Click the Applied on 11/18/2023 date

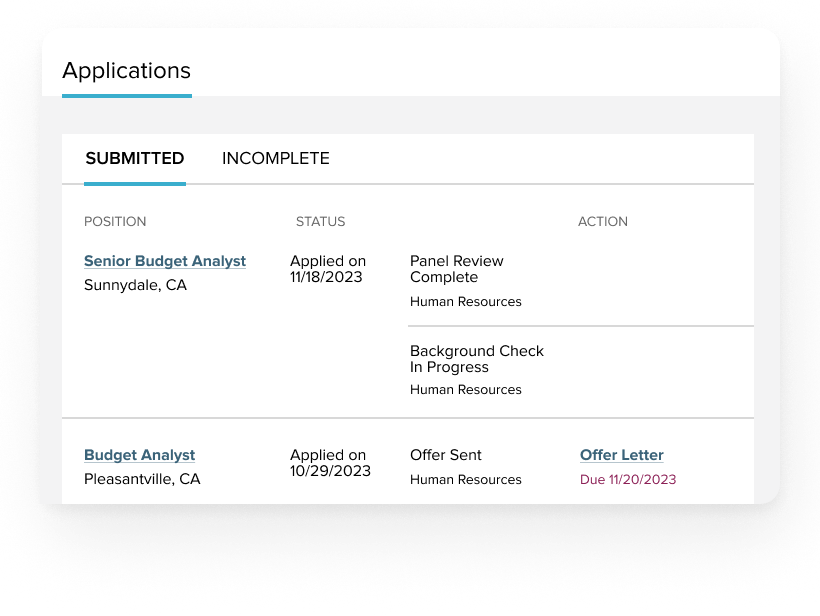pos(328,269)
